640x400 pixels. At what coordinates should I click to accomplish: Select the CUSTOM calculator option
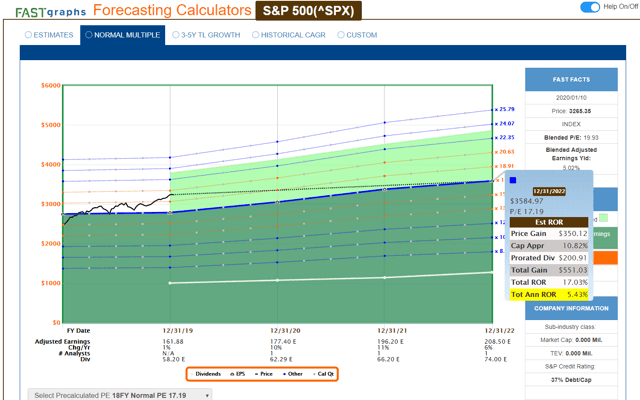[357, 35]
